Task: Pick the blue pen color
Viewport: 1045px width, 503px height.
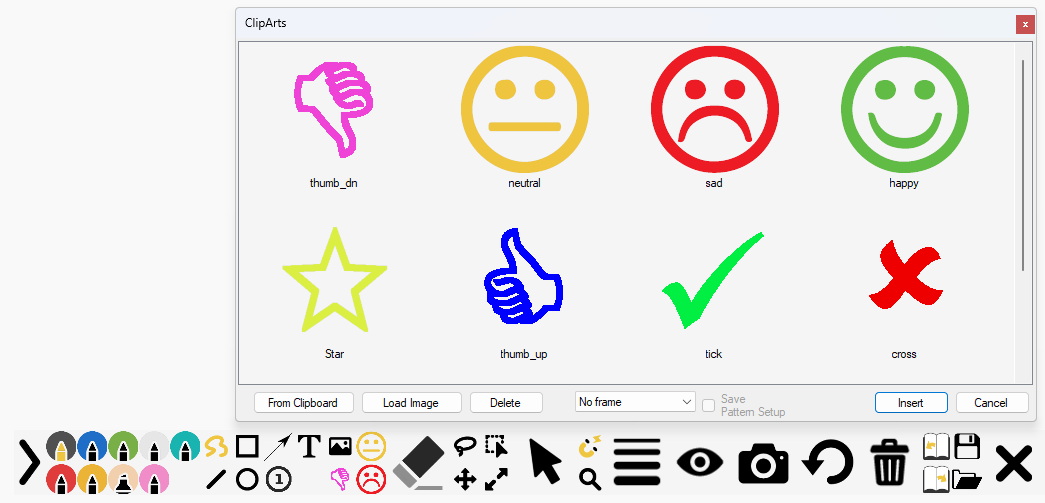Action: pyautogui.click(x=92, y=446)
